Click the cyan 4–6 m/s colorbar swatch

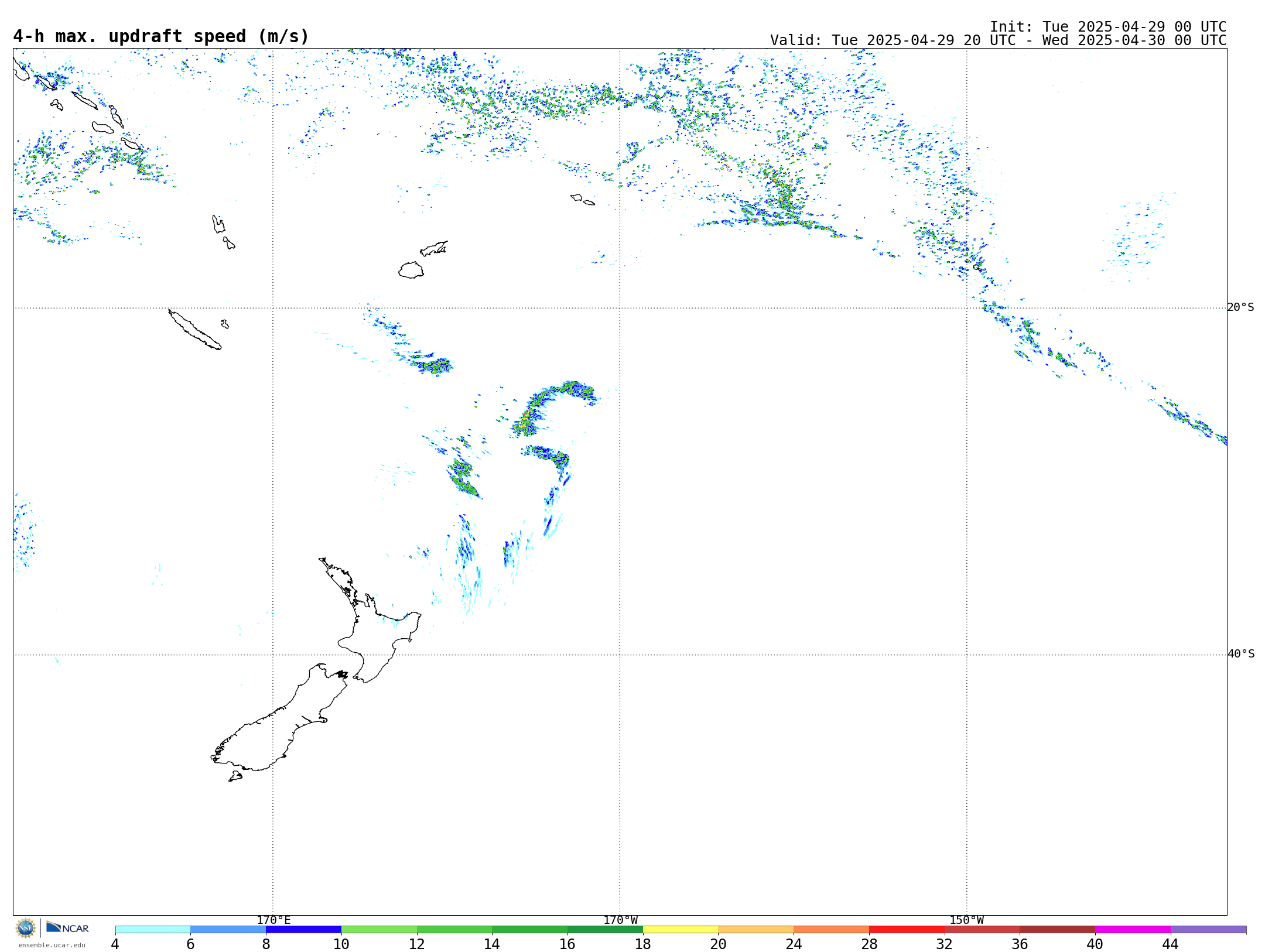pyautogui.click(x=153, y=930)
